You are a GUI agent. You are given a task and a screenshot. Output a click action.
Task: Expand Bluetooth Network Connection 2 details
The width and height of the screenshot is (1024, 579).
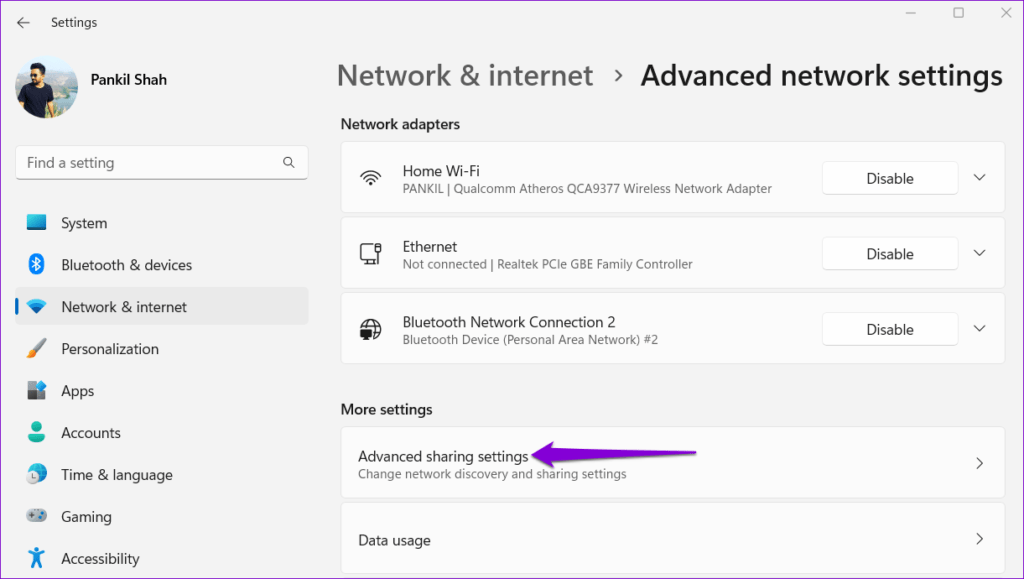coord(979,329)
